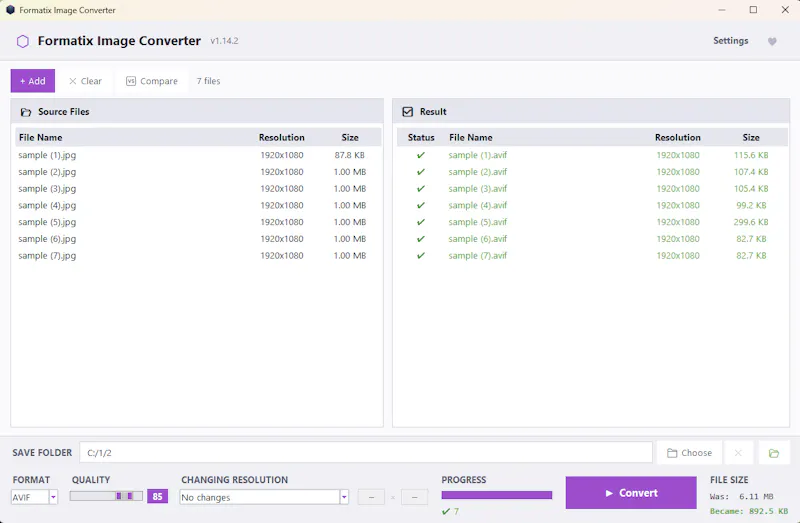Clear the save folder path X button
The width and height of the screenshot is (800, 523).
point(738,453)
